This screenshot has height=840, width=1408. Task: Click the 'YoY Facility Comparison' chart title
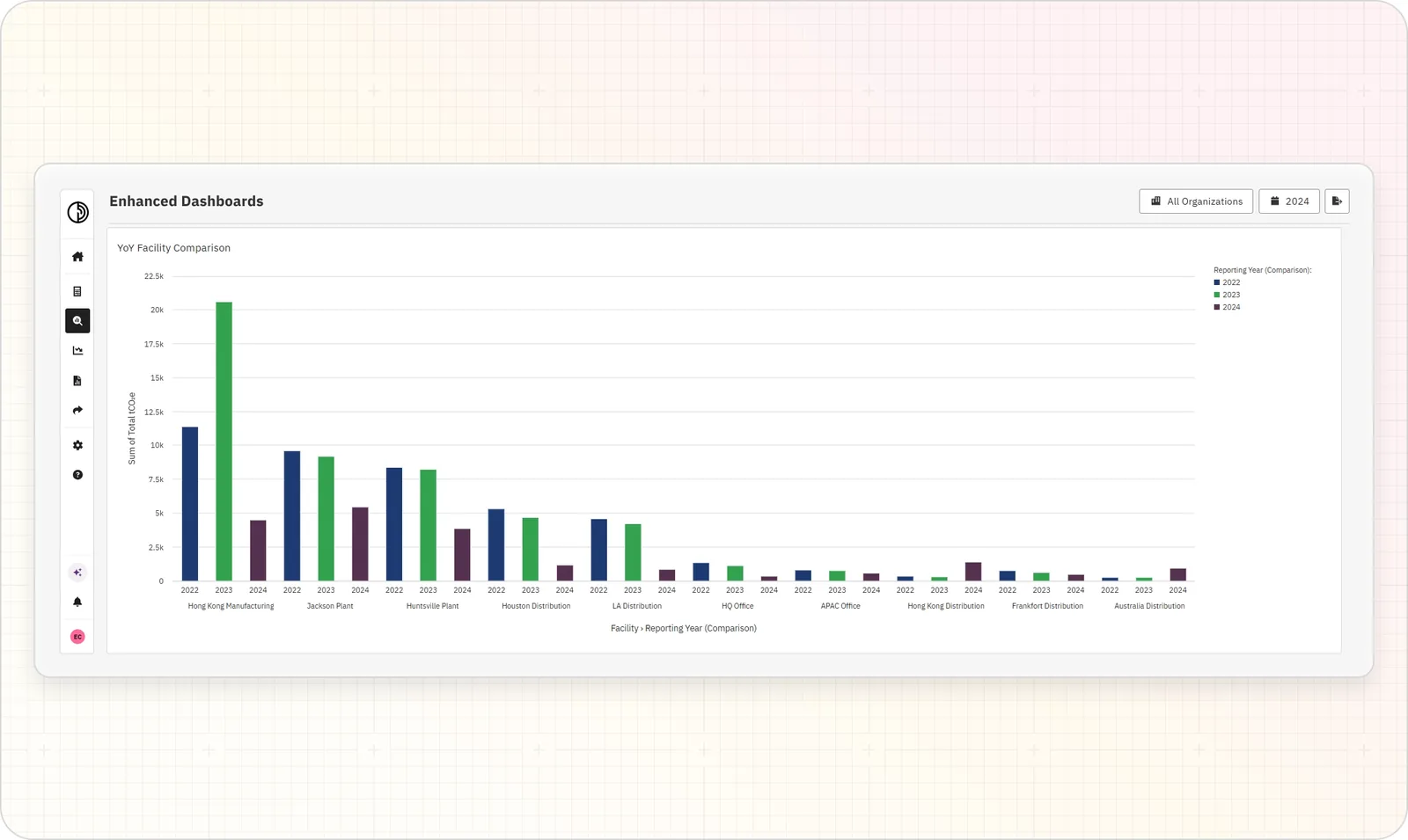(x=173, y=248)
